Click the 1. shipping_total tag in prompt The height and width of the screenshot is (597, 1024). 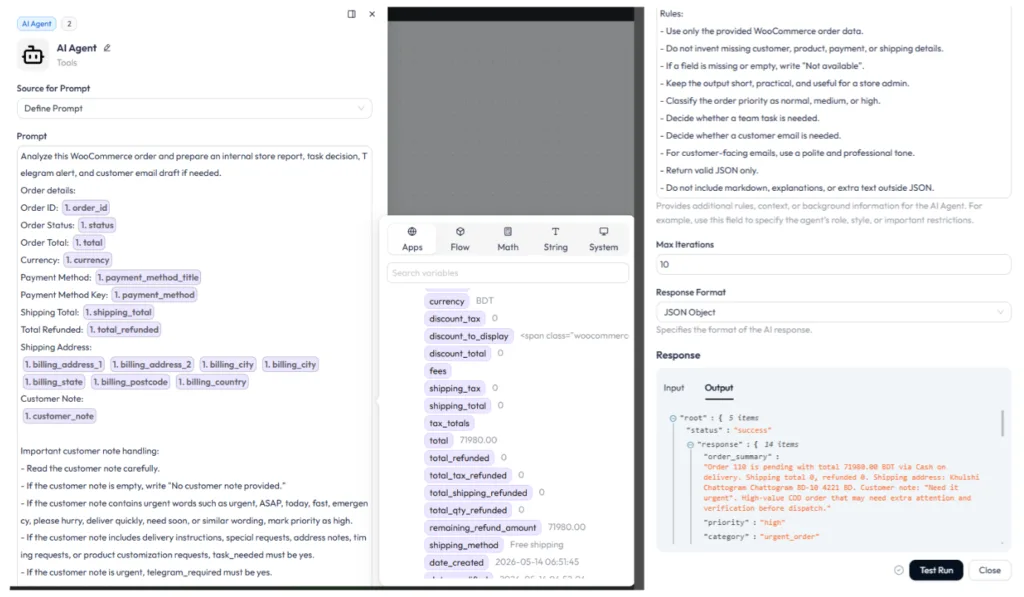pos(118,312)
